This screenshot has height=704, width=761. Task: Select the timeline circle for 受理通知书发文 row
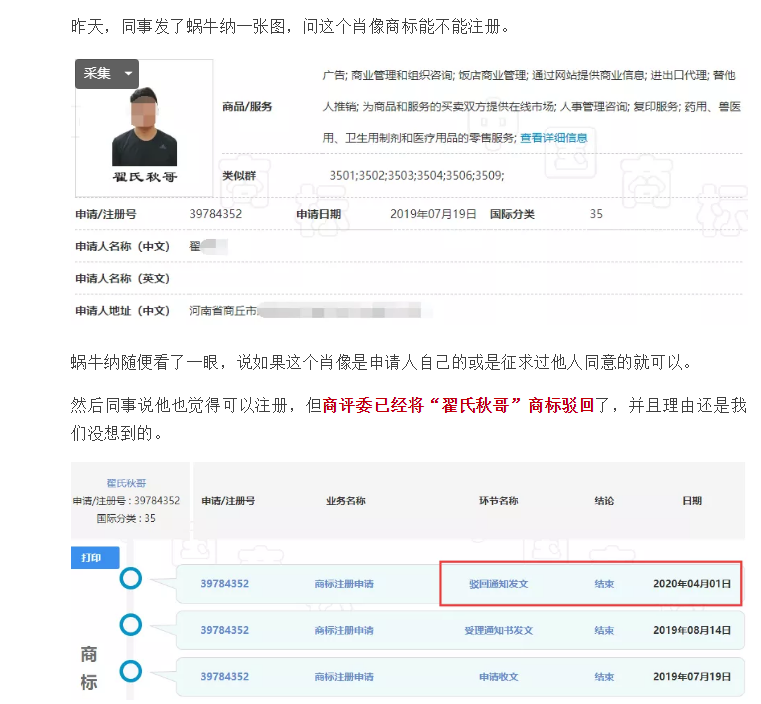tap(131, 625)
